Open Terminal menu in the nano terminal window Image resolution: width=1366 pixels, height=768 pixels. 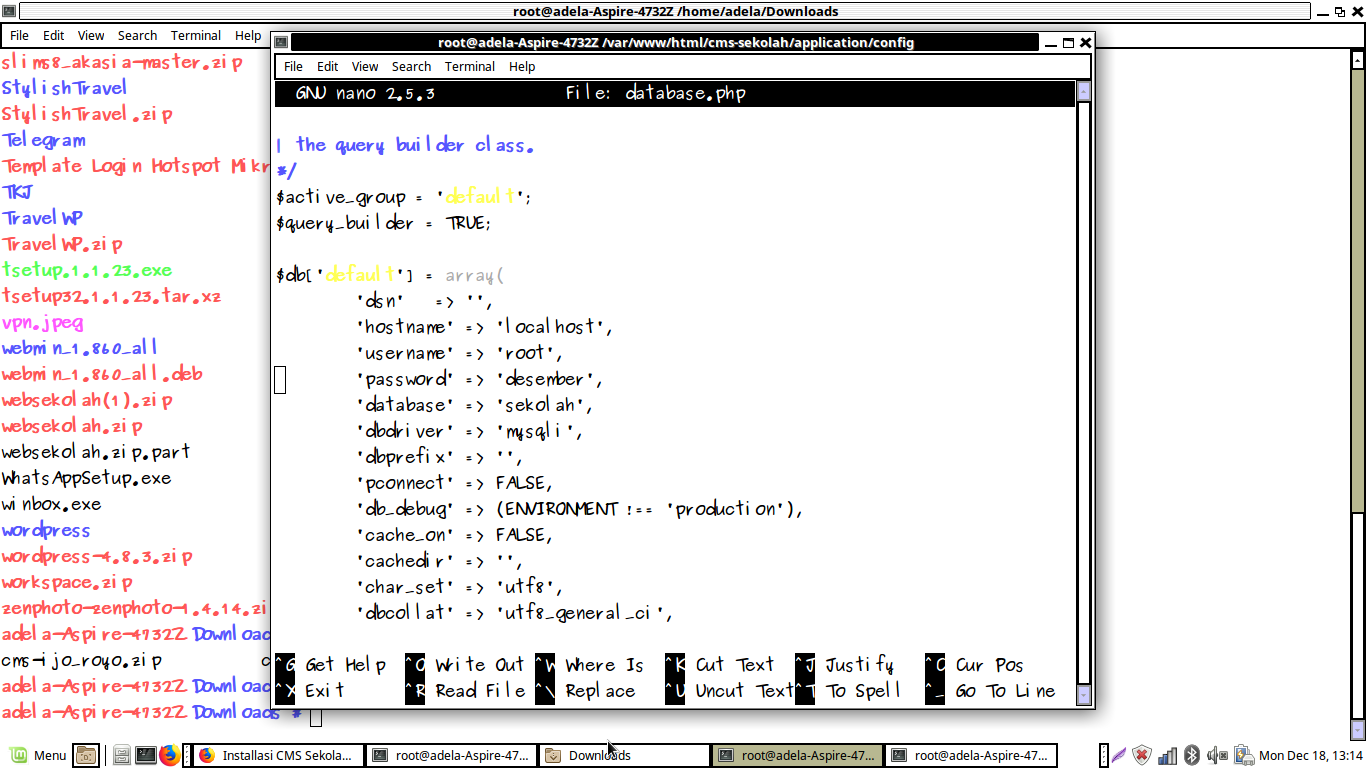[470, 66]
